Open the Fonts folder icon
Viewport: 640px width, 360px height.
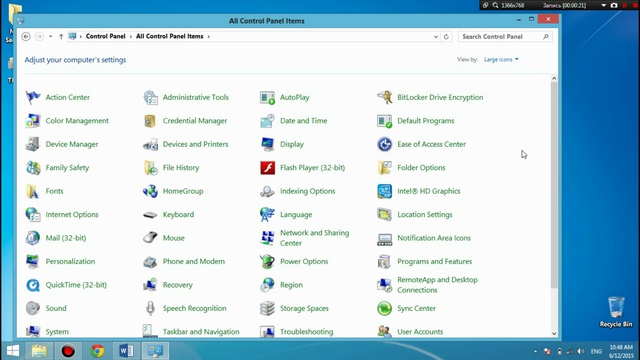click(x=33, y=191)
